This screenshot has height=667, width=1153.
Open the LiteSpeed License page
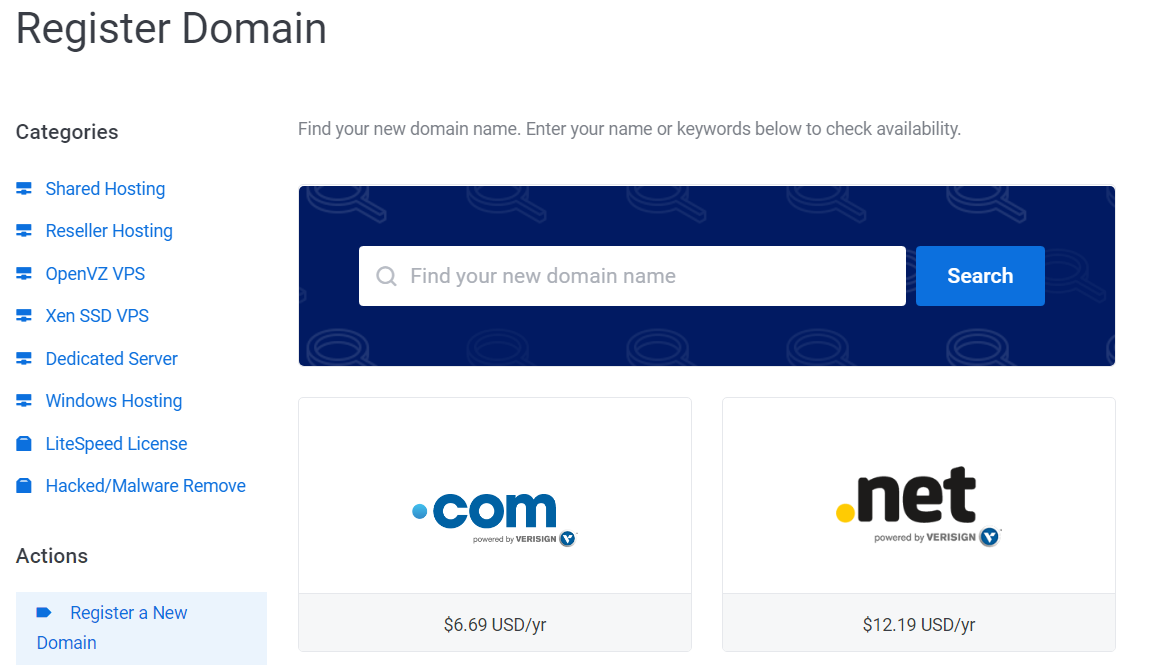[116, 443]
